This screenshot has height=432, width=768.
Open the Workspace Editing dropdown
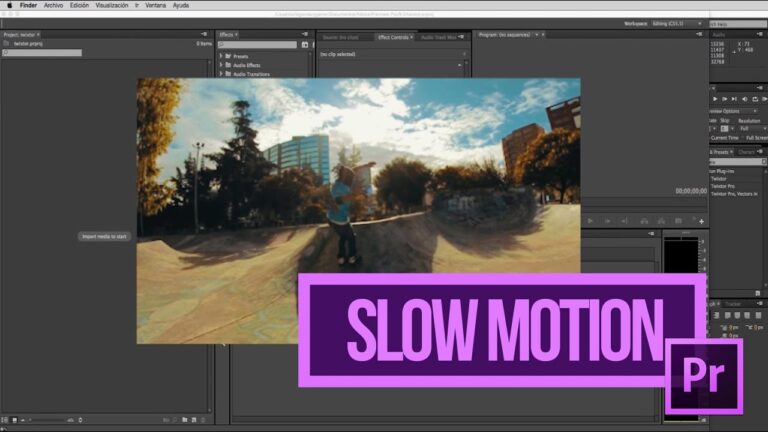(678, 24)
